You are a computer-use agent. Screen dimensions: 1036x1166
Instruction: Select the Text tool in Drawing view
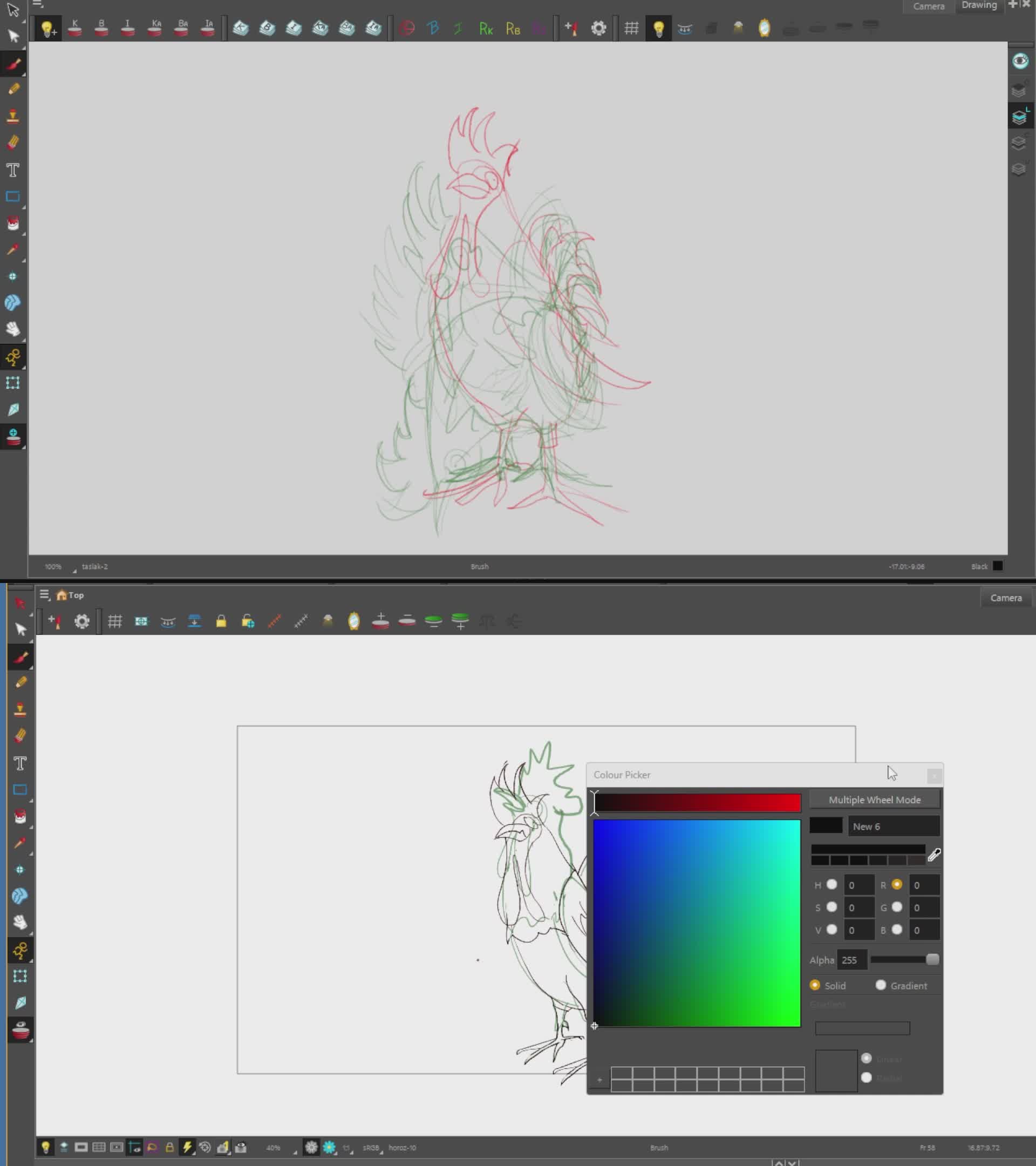pos(12,170)
